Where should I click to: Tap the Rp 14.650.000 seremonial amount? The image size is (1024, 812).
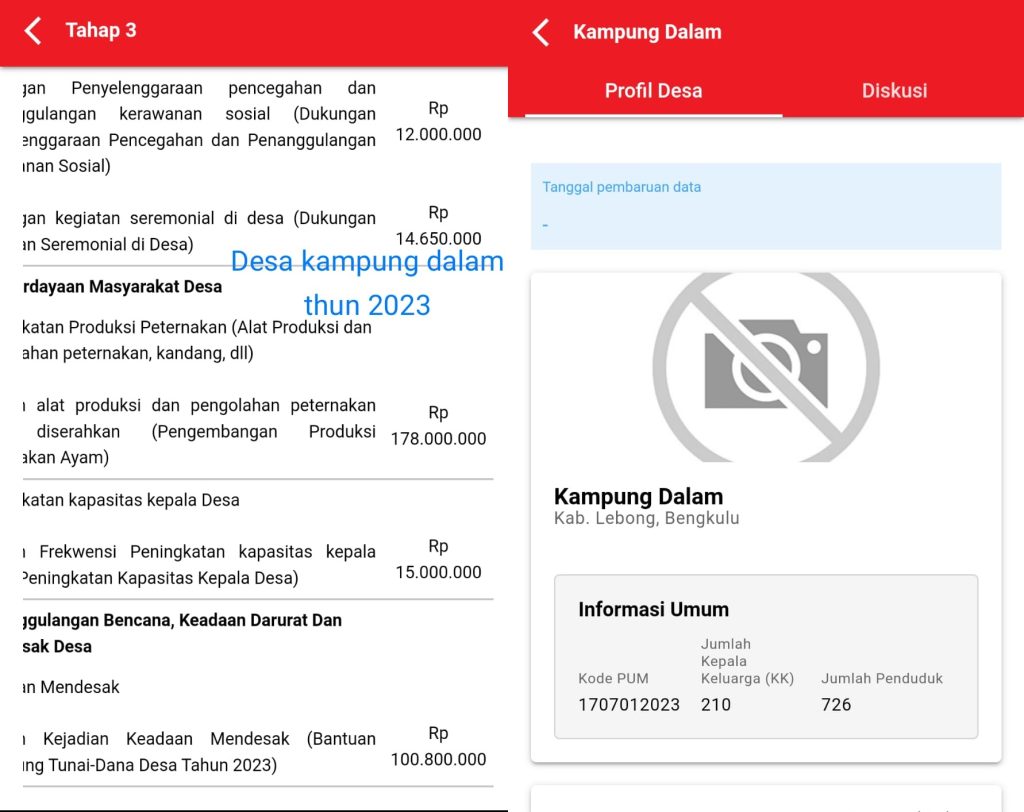coord(438,226)
